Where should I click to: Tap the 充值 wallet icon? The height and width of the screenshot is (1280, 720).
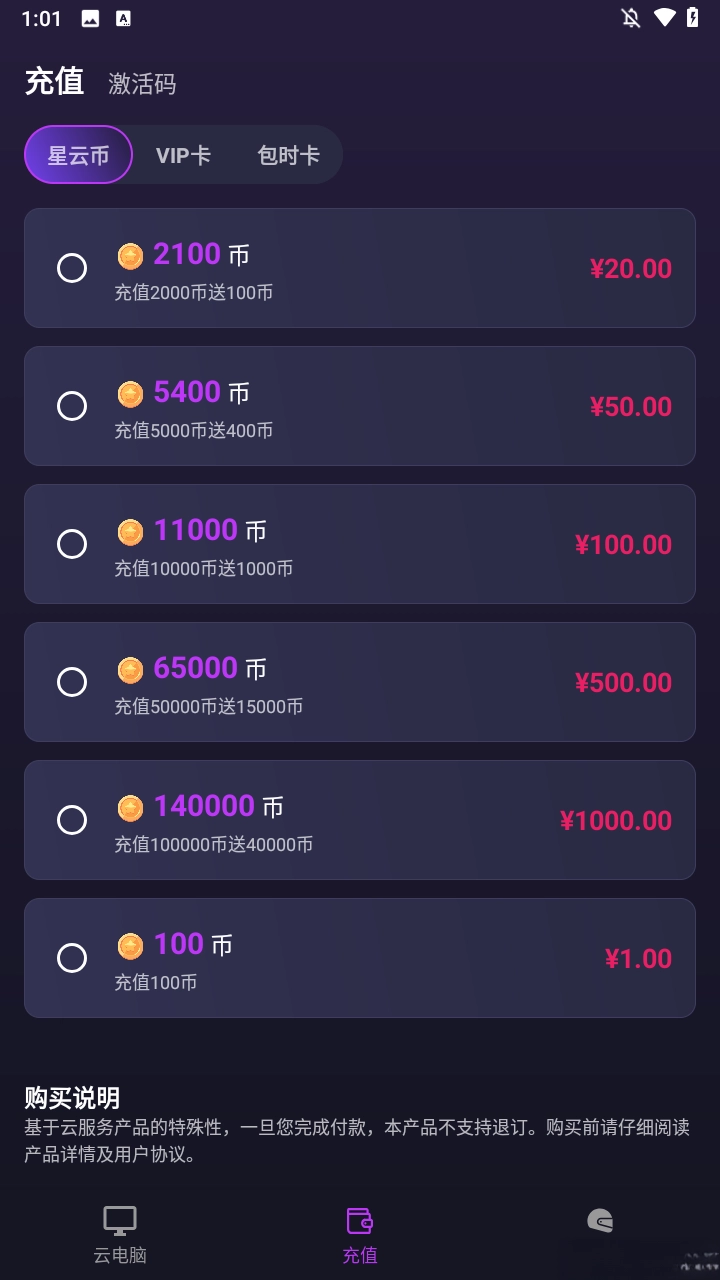pos(360,1221)
